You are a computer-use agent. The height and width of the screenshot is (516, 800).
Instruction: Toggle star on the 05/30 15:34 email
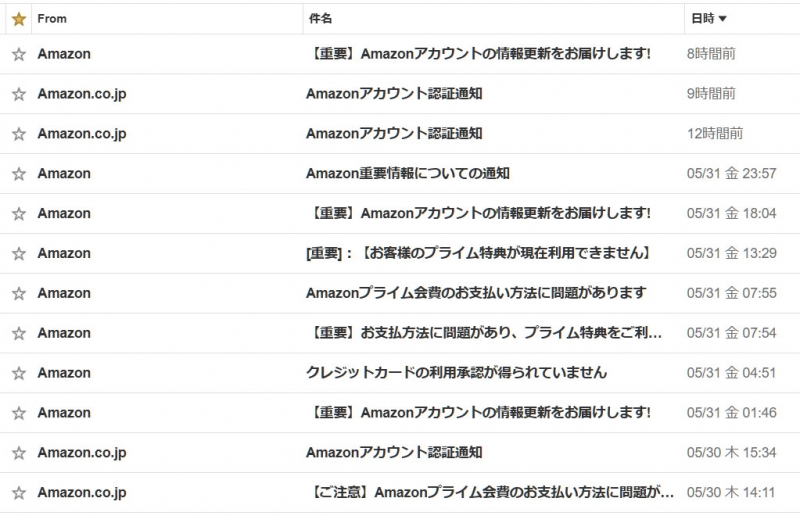[x=18, y=453]
